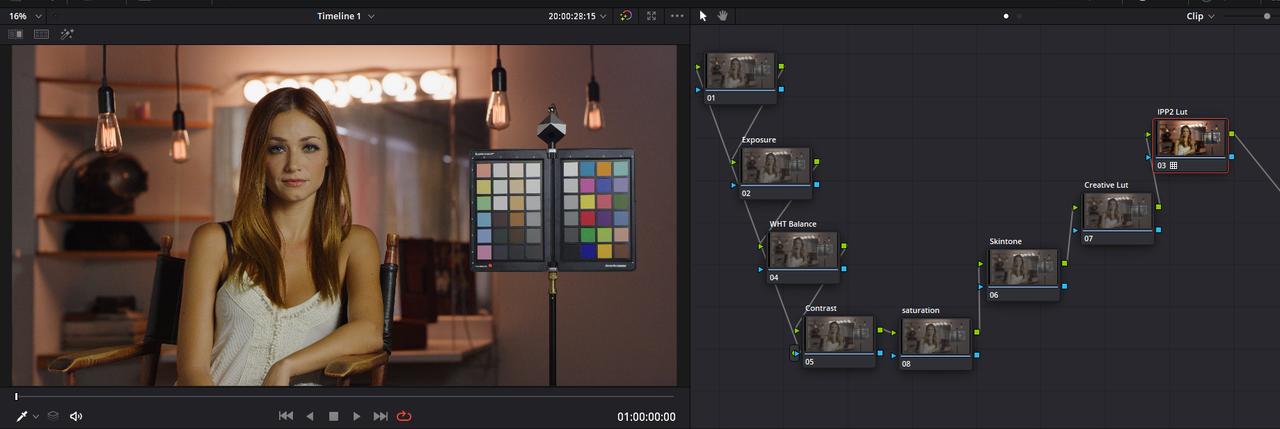Mute audio with the speaker icon

[76, 416]
